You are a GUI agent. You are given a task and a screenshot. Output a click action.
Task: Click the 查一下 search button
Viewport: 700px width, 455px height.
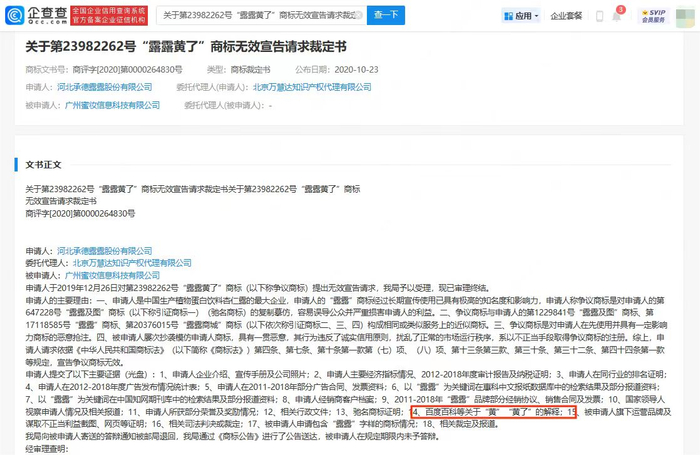[x=386, y=15]
